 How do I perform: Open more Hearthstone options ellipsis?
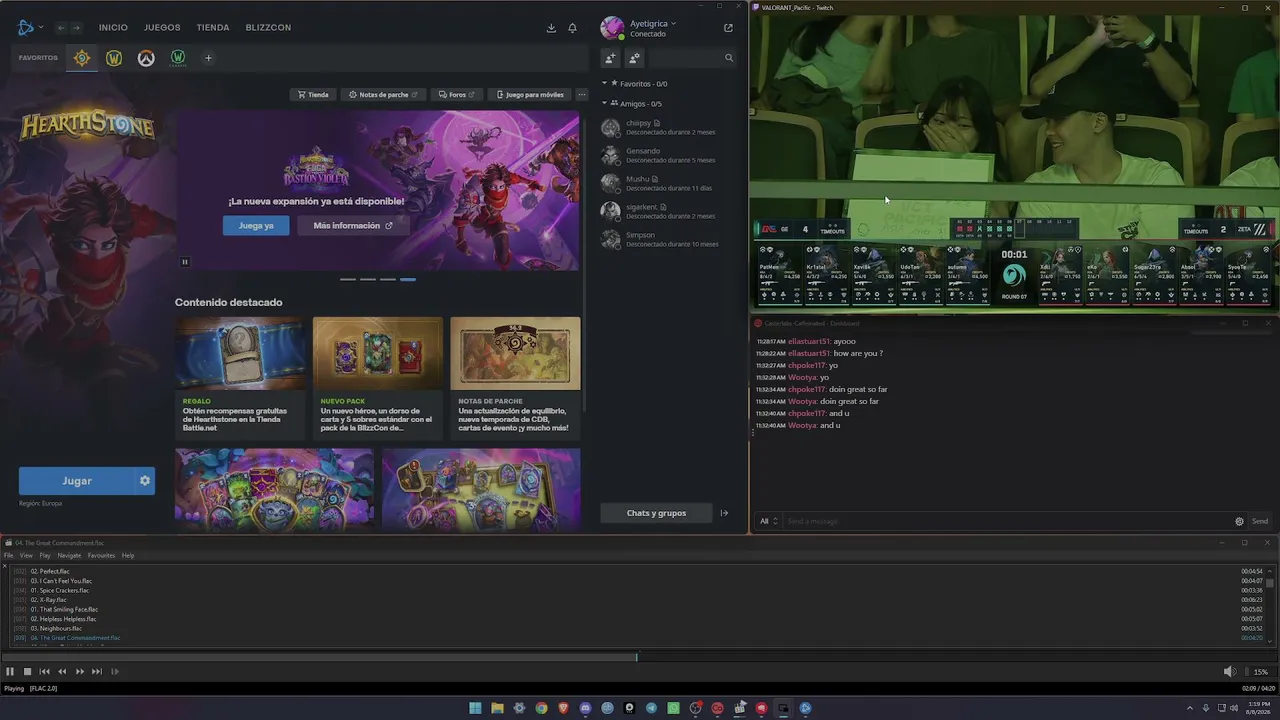pos(582,95)
